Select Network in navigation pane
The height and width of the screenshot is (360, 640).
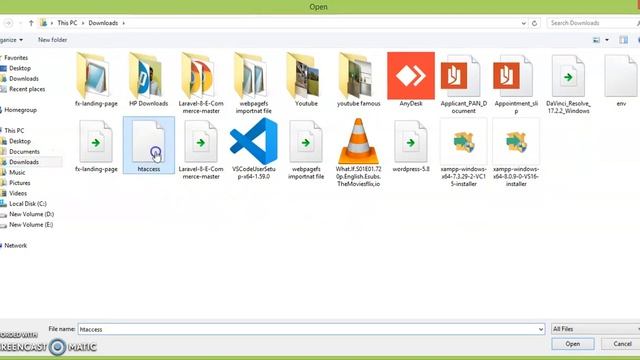pos(15,245)
